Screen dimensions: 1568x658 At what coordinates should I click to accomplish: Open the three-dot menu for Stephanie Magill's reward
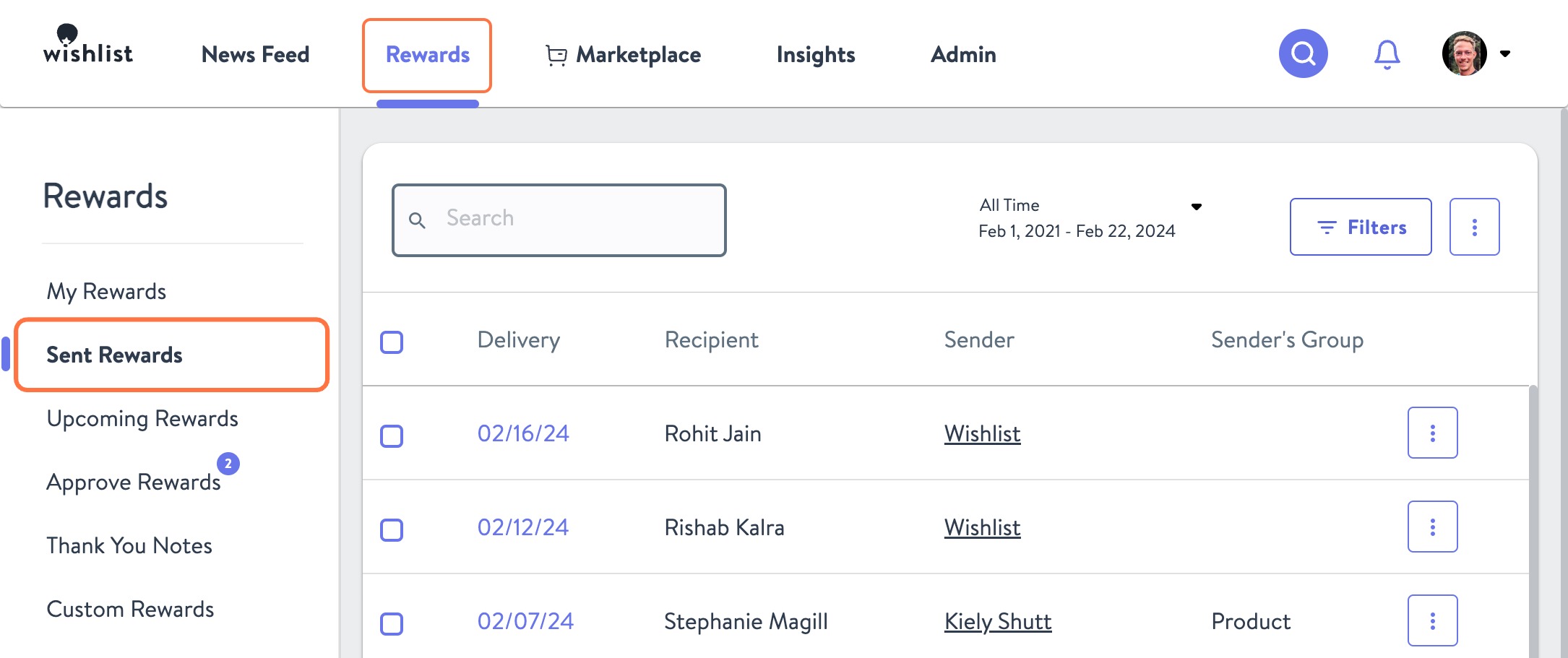[x=1432, y=620]
